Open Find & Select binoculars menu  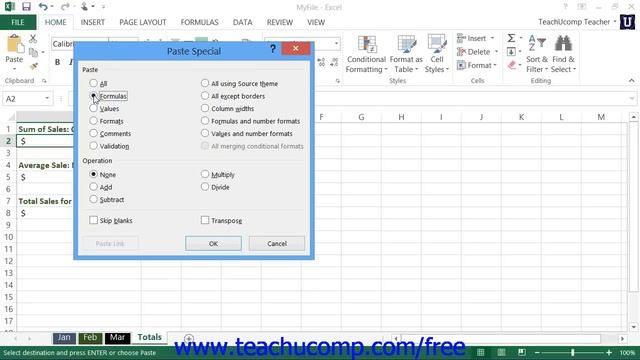pos(563,54)
